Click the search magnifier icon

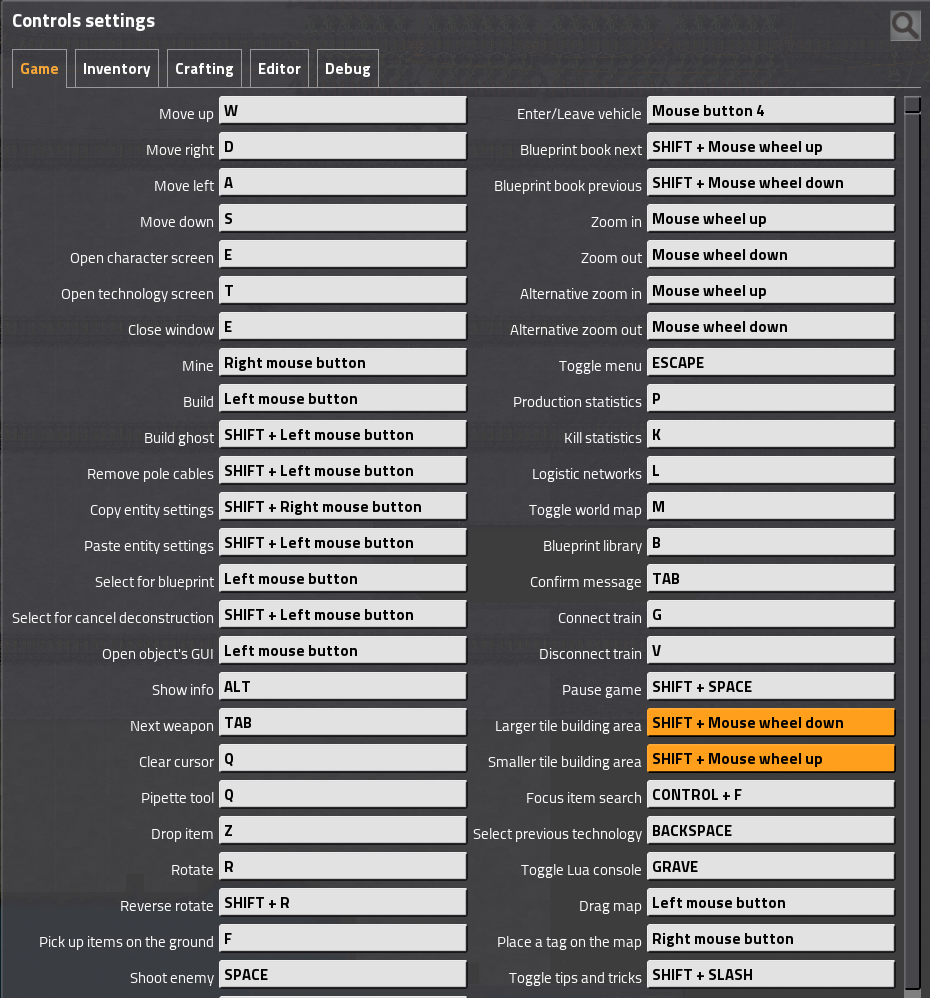(x=905, y=26)
